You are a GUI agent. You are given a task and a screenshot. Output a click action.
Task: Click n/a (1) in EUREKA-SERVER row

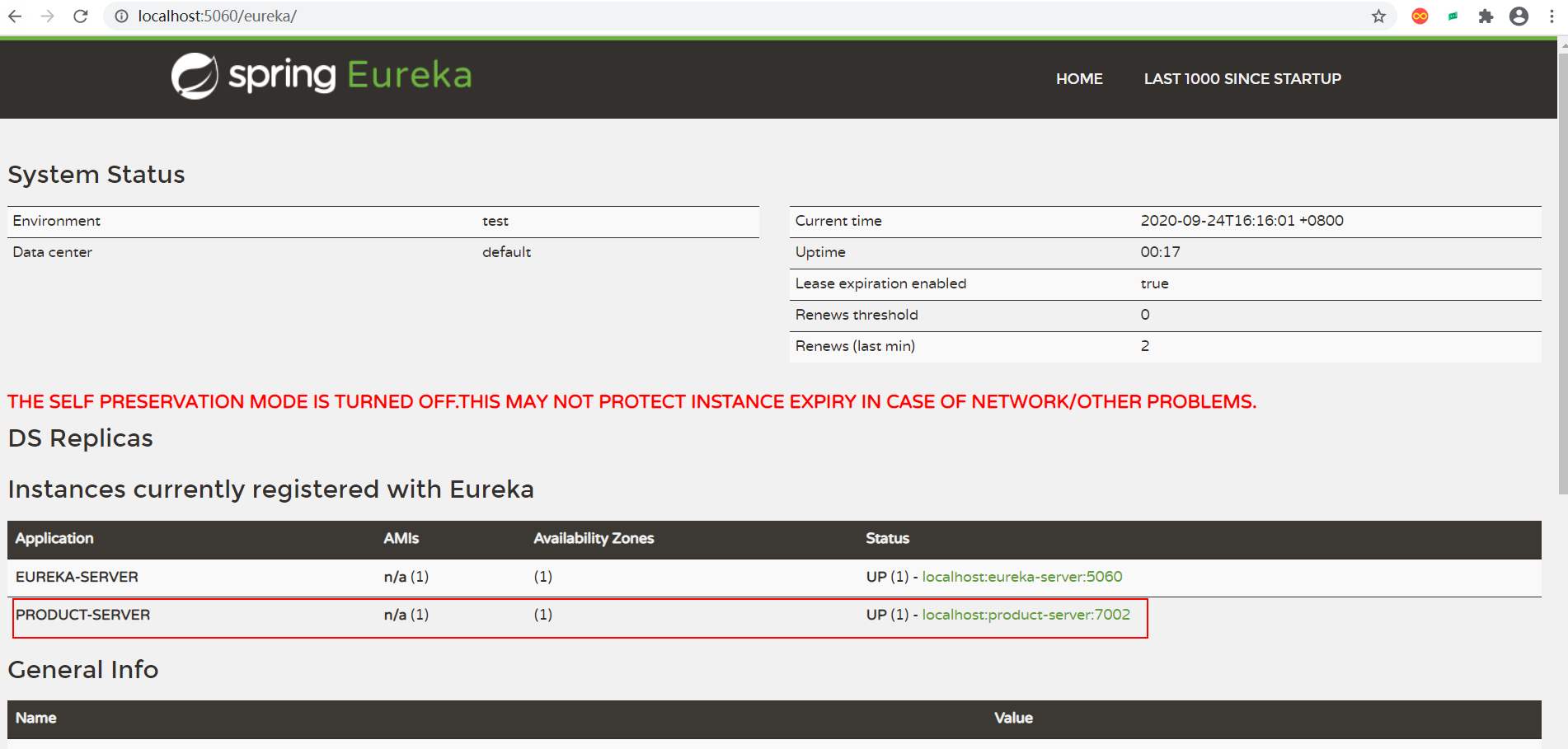[406, 577]
